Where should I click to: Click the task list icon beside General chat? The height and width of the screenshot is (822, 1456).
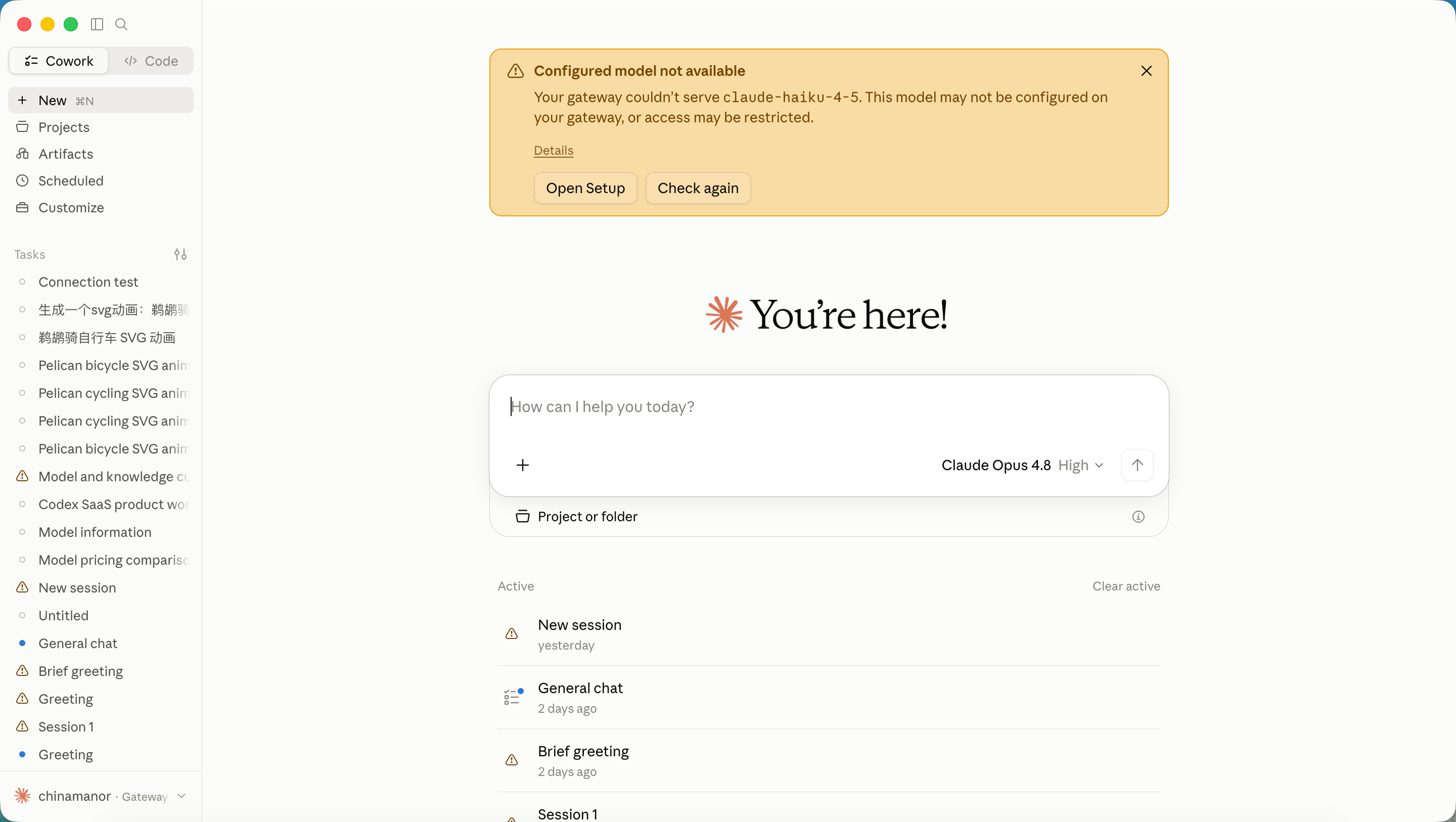pos(513,697)
